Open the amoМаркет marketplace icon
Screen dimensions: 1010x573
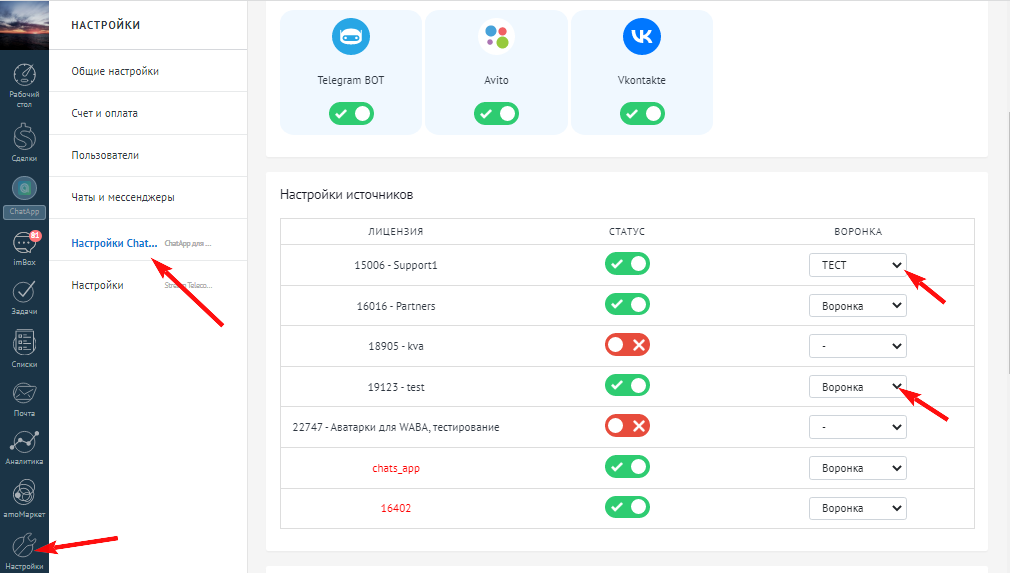(24, 495)
